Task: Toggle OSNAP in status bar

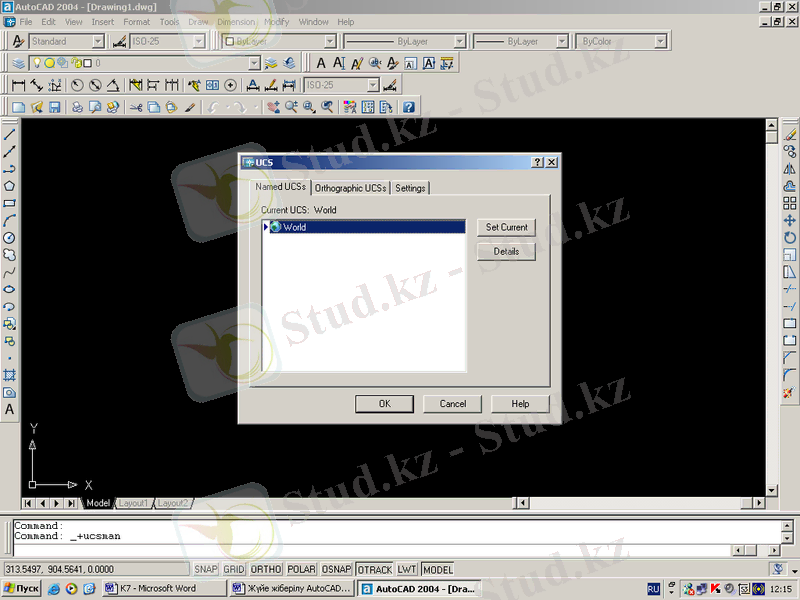Action: tap(336, 569)
